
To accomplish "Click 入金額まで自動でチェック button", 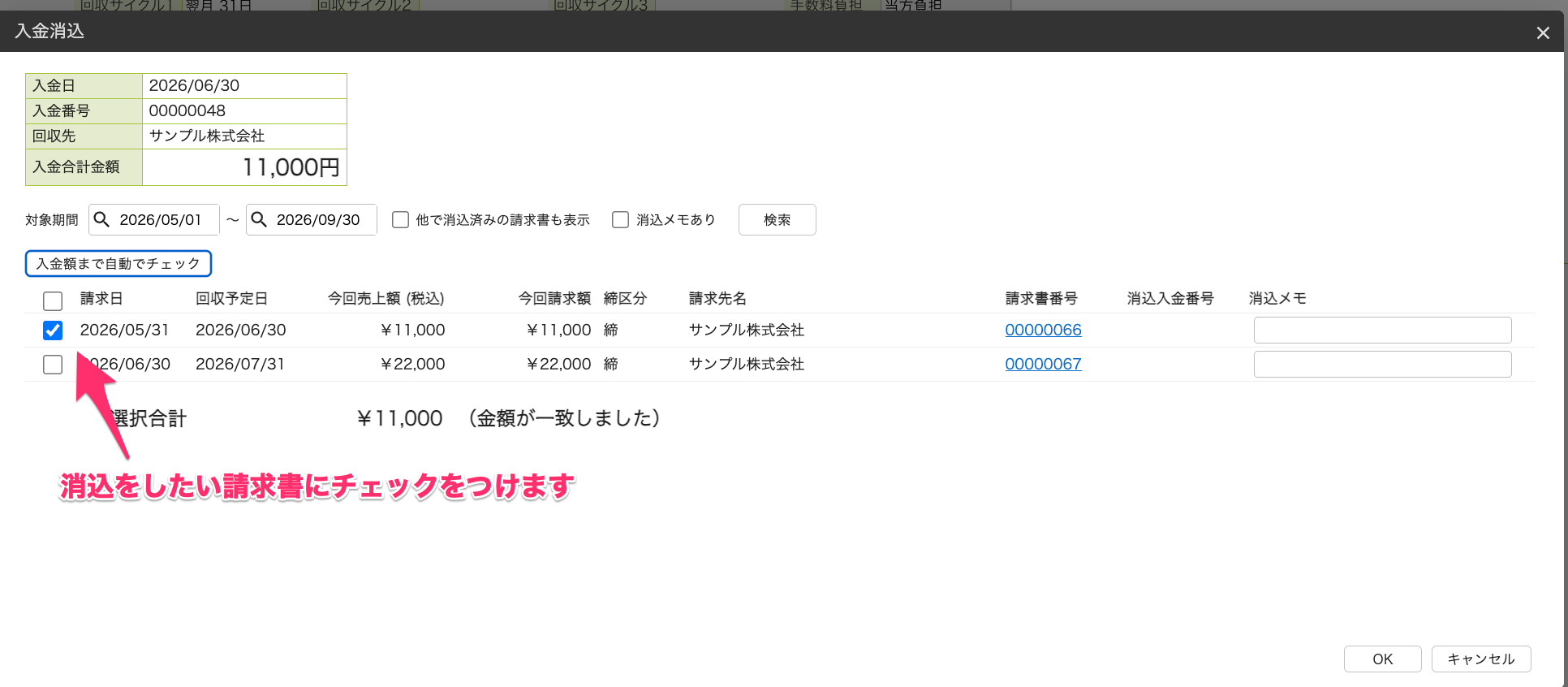I will tap(118, 263).
